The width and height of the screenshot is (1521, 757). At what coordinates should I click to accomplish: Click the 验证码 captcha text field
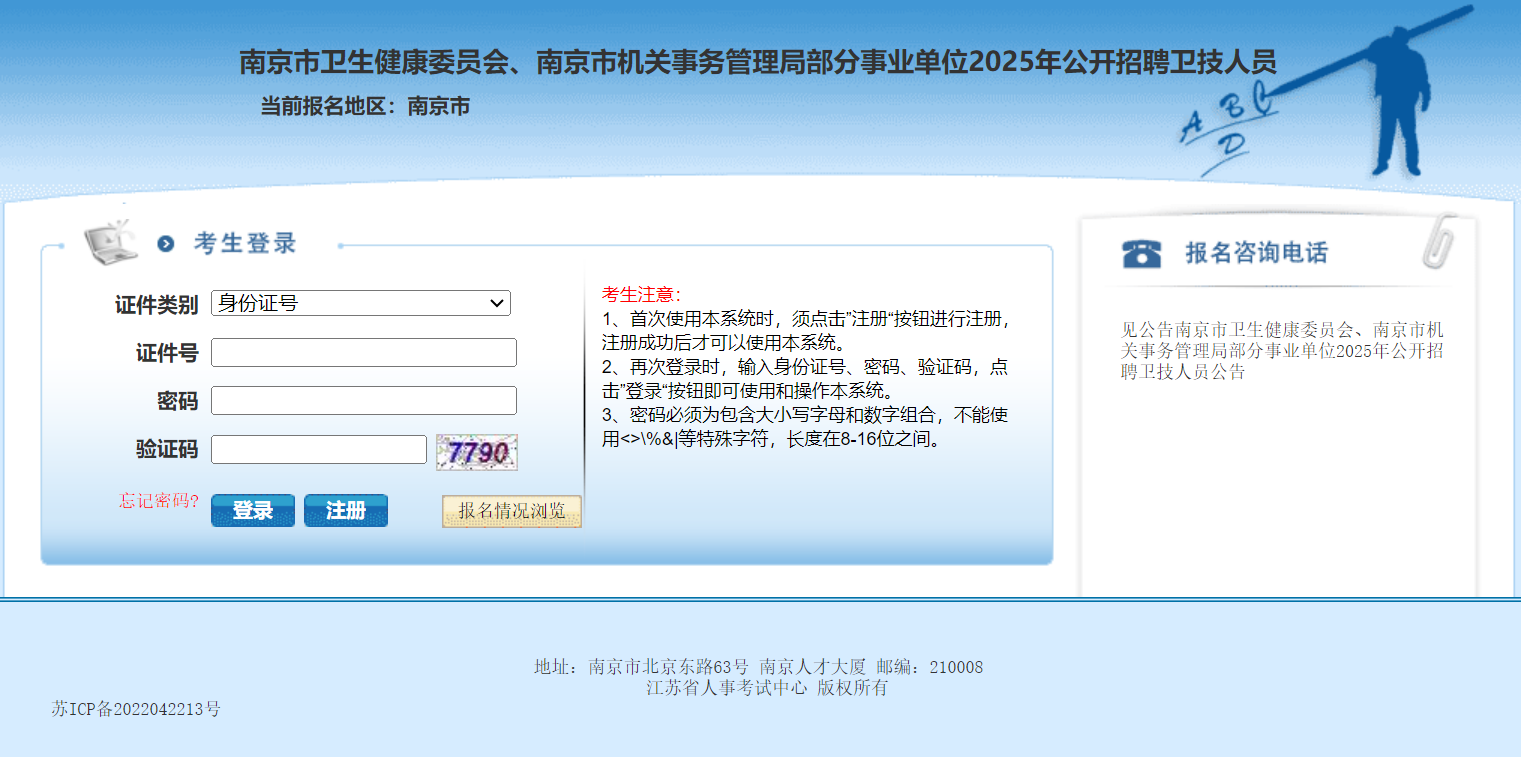(x=319, y=449)
